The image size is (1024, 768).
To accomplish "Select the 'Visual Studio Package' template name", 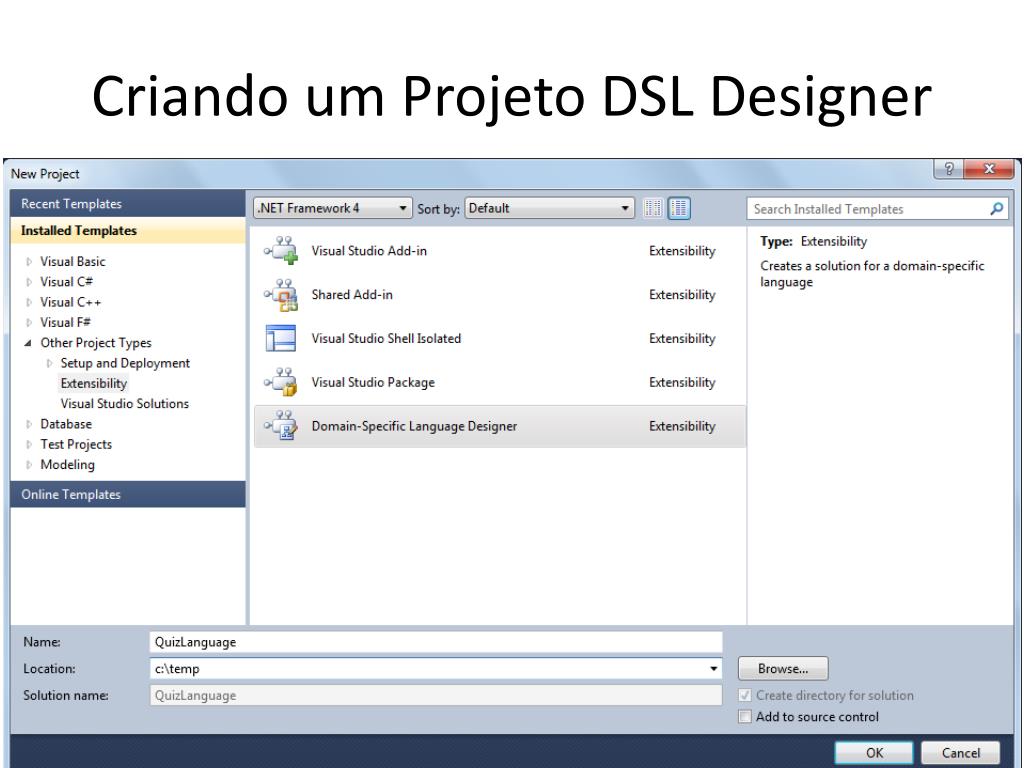I will (373, 382).
